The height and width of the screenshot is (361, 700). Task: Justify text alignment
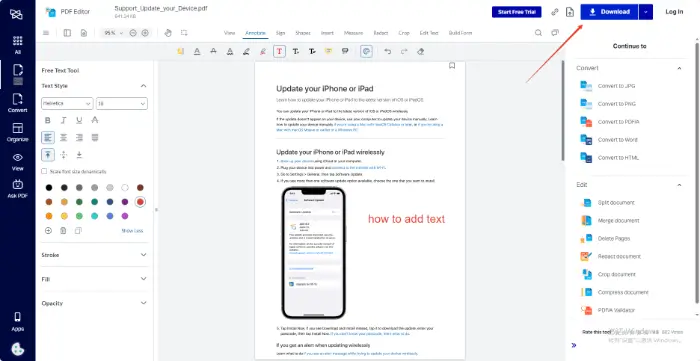click(95, 137)
